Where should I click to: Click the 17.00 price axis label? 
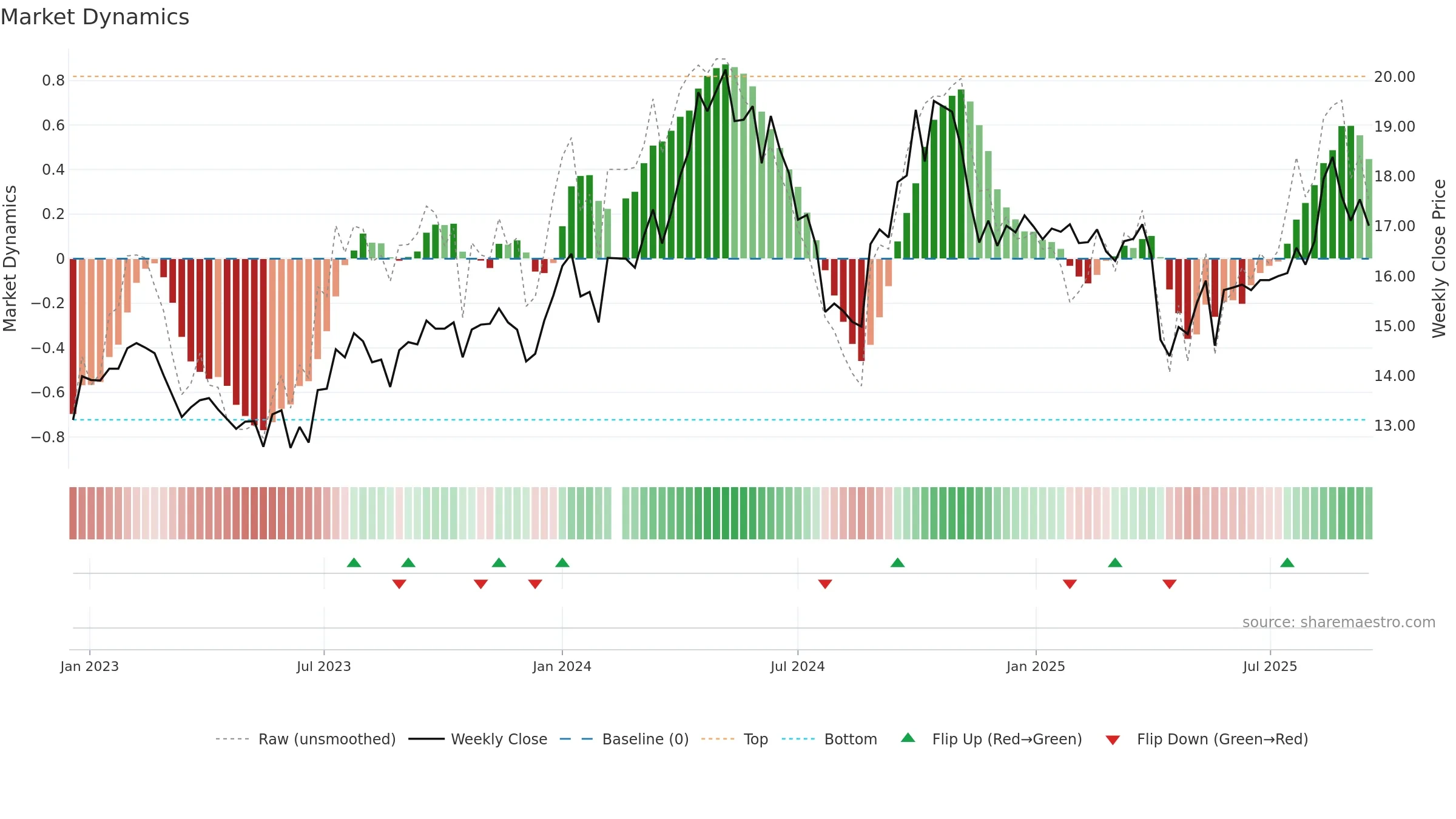1395,226
